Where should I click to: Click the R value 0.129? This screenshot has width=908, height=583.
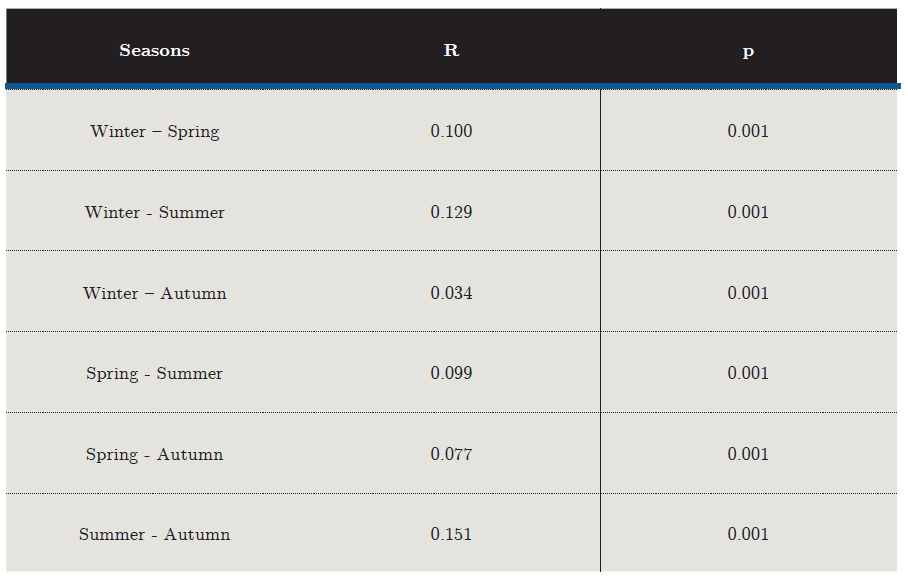(x=451, y=212)
